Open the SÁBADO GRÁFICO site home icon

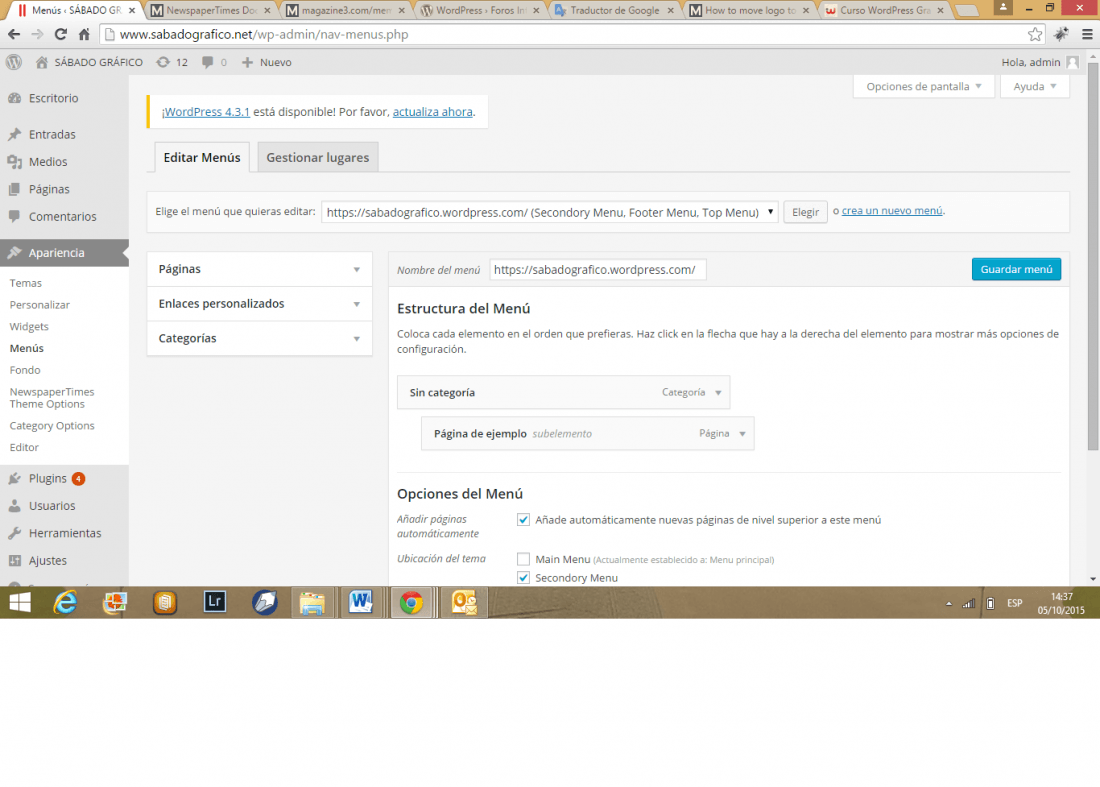click(x=42, y=62)
